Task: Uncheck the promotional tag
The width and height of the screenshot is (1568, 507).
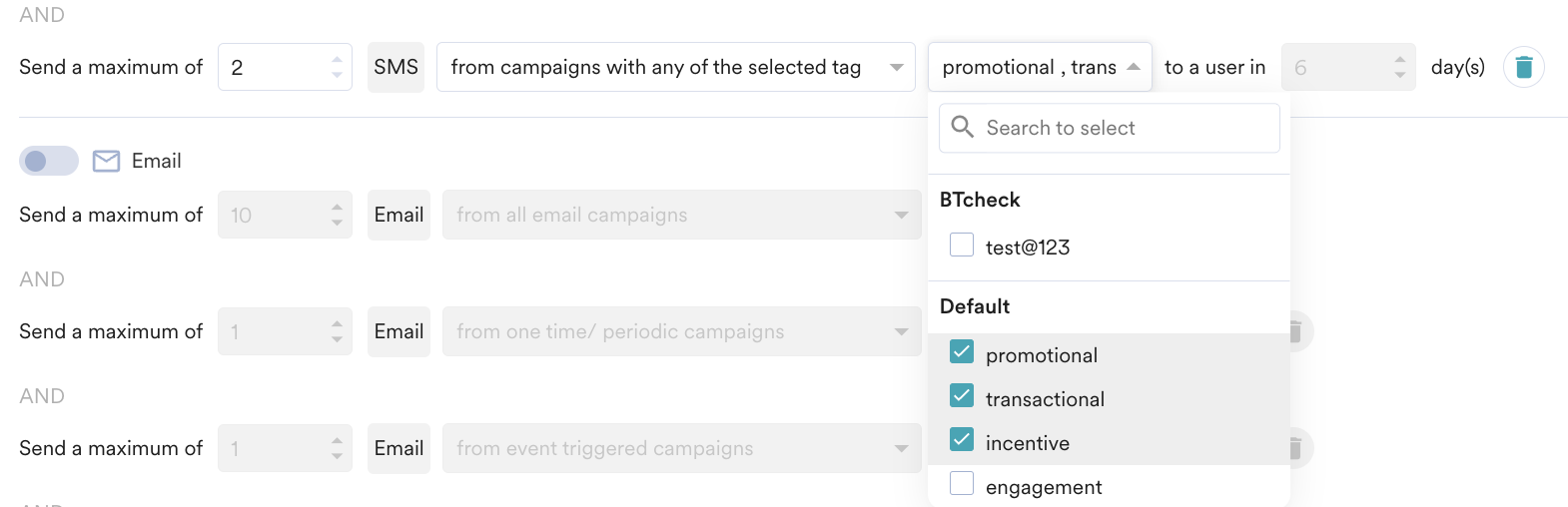Action: (x=962, y=352)
